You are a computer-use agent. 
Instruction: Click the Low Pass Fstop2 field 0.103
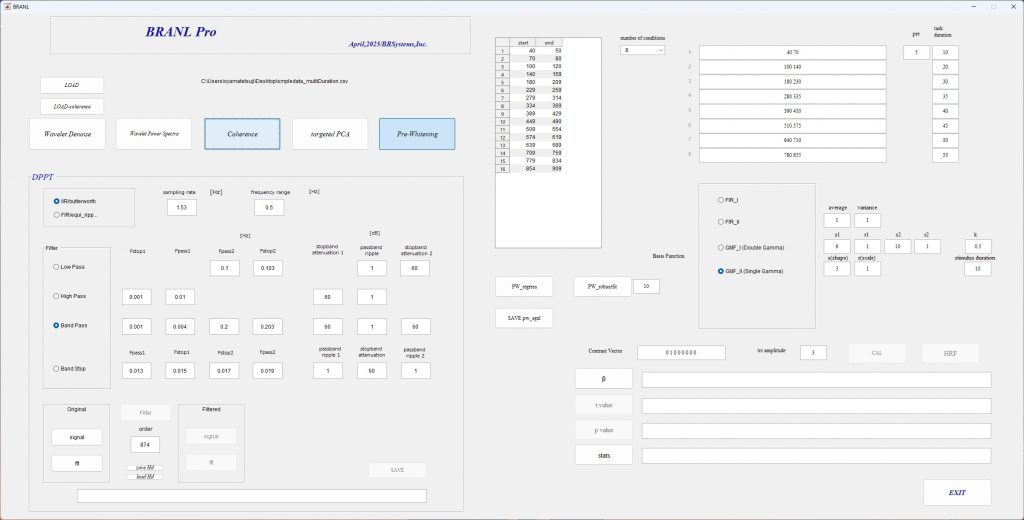tap(268, 268)
